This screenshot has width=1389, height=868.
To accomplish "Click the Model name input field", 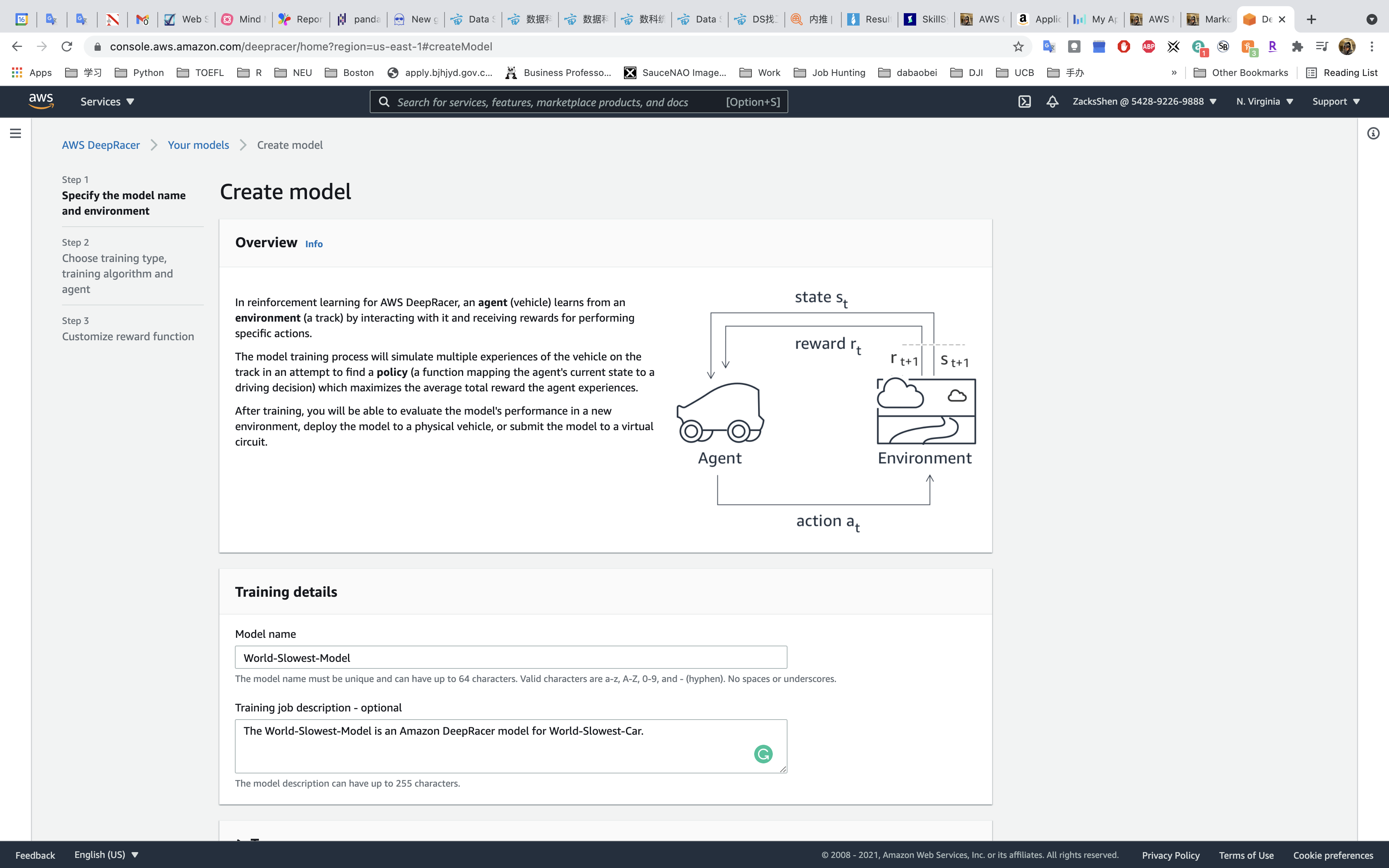I will point(510,657).
